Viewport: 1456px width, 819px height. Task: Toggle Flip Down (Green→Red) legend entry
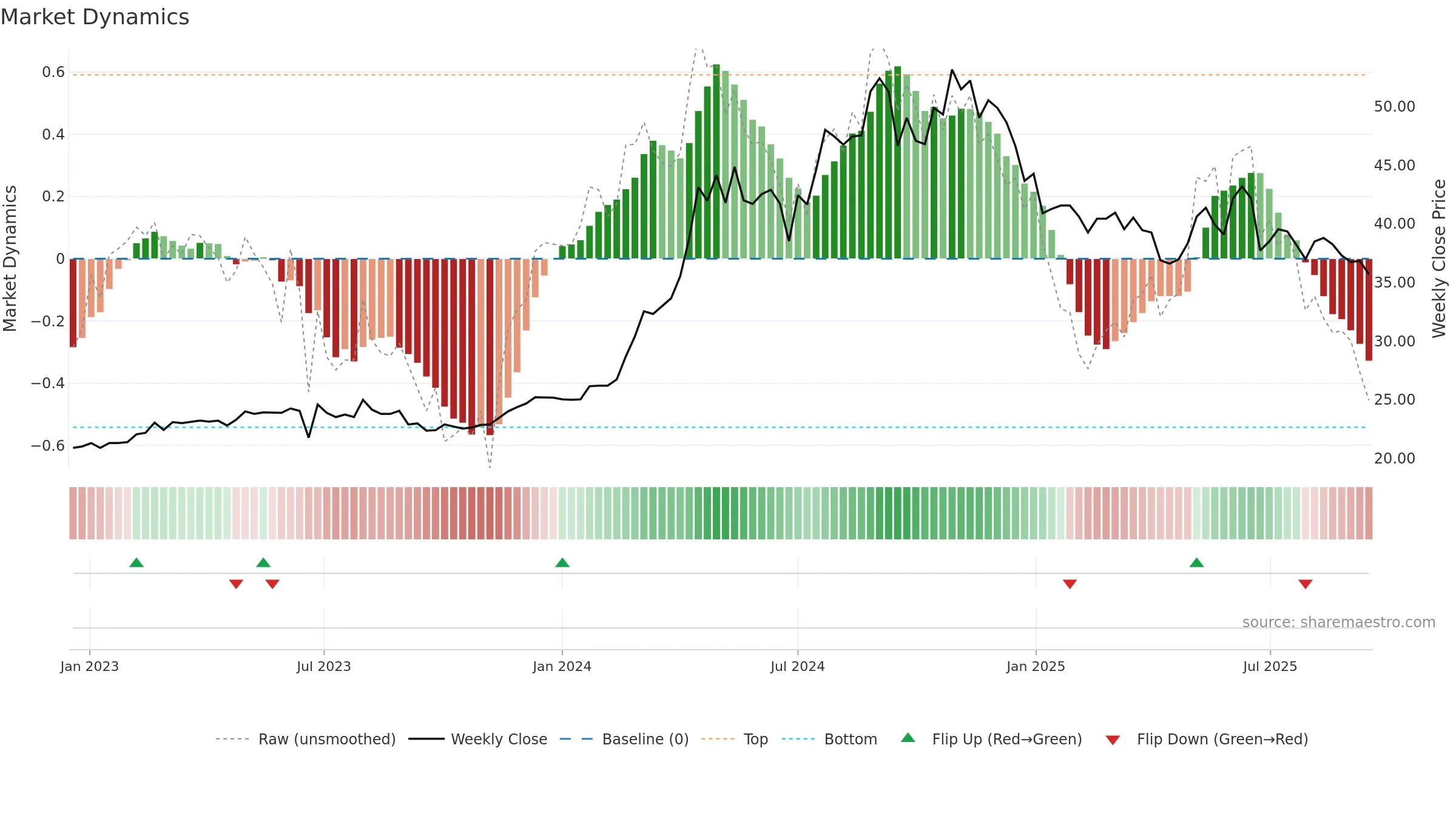pos(1207,739)
